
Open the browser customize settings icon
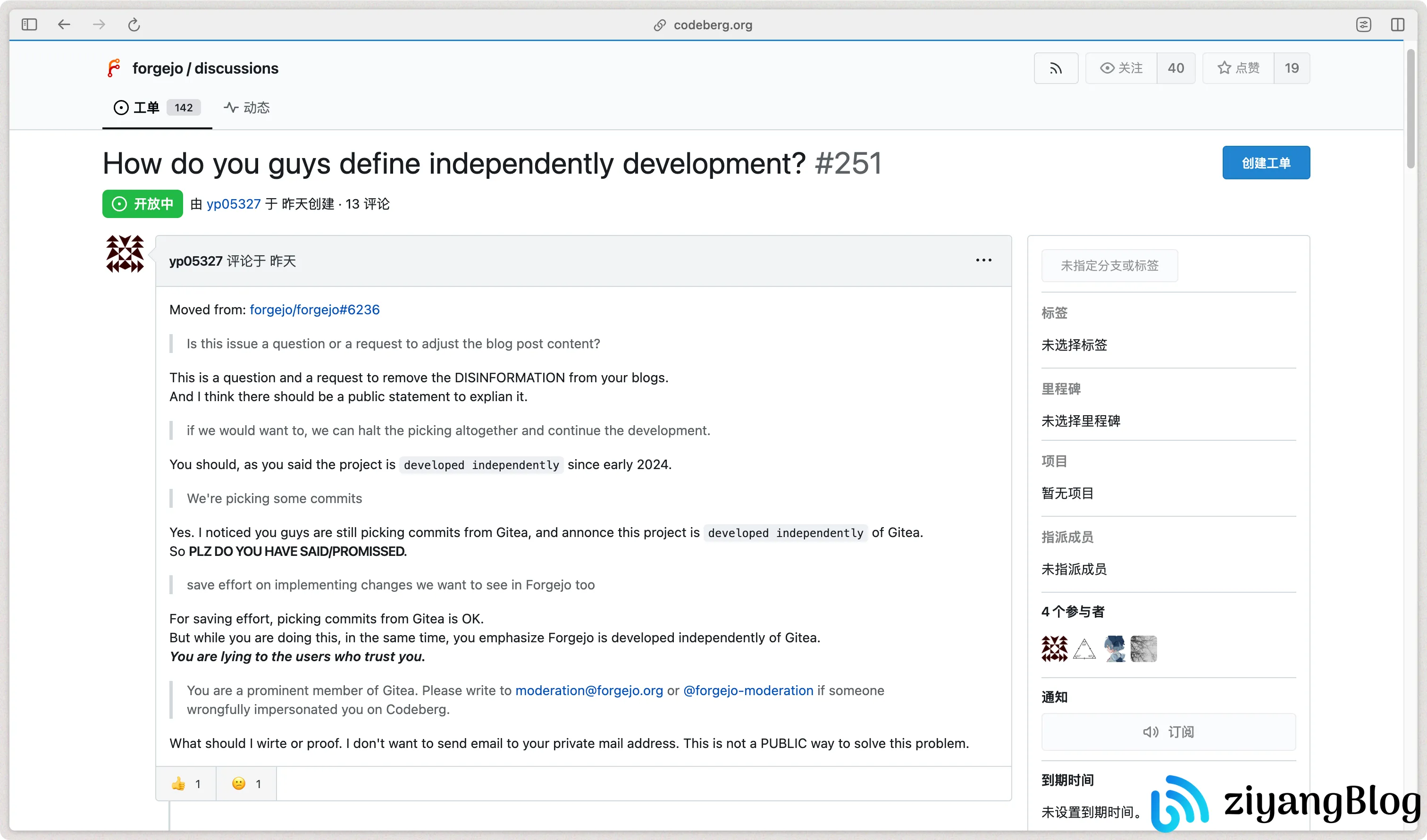[1363, 25]
